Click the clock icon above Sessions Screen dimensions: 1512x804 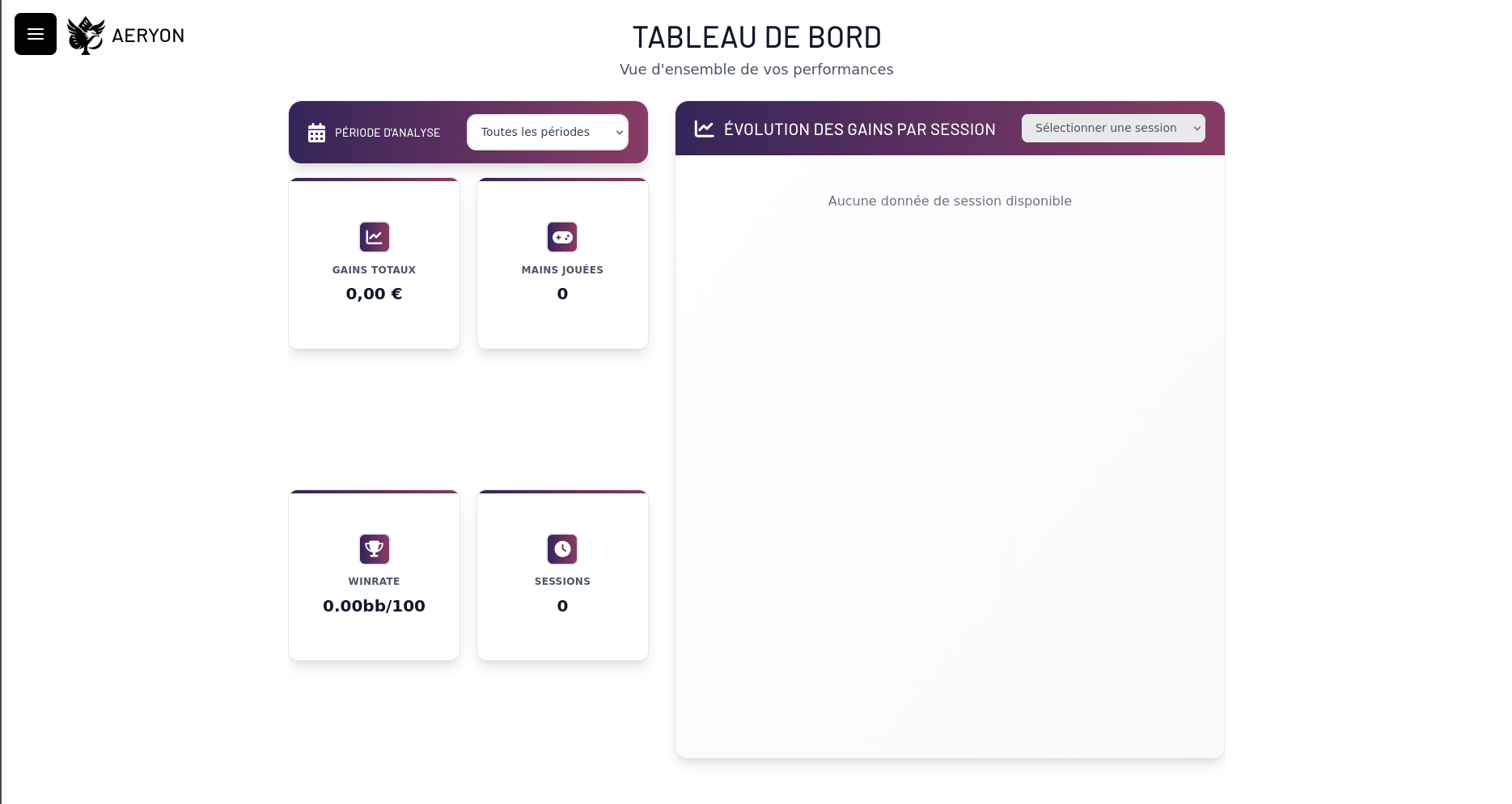562,548
